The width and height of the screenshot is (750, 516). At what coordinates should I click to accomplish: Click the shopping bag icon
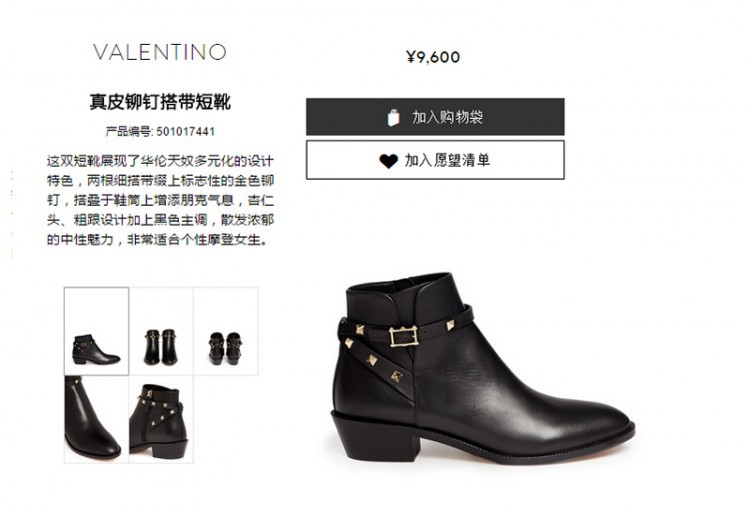pos(393,117)
